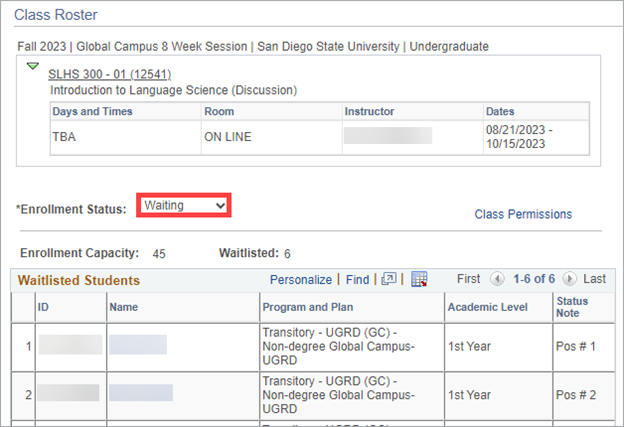Sort by Program and Plan column header
The height and width of the screenshot is (427, 624).
click(308, 307)
